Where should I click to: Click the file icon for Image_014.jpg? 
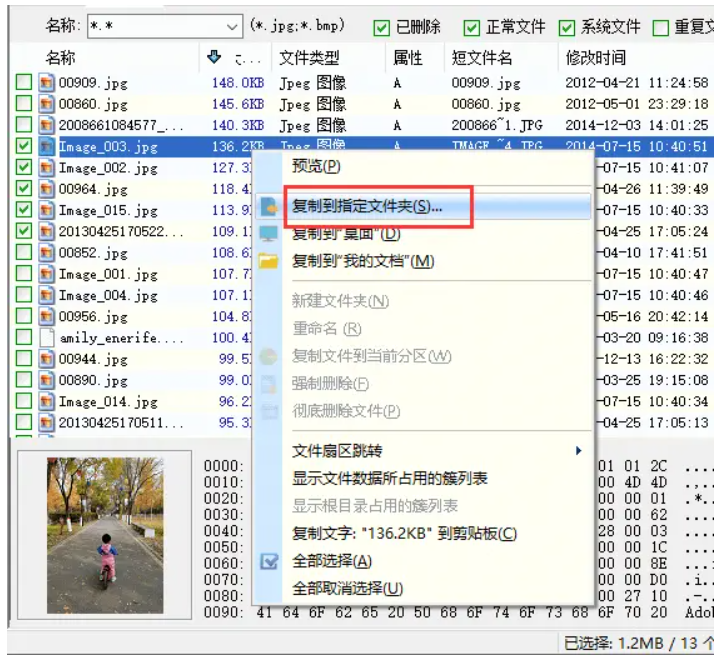click(x=46, y=401)
